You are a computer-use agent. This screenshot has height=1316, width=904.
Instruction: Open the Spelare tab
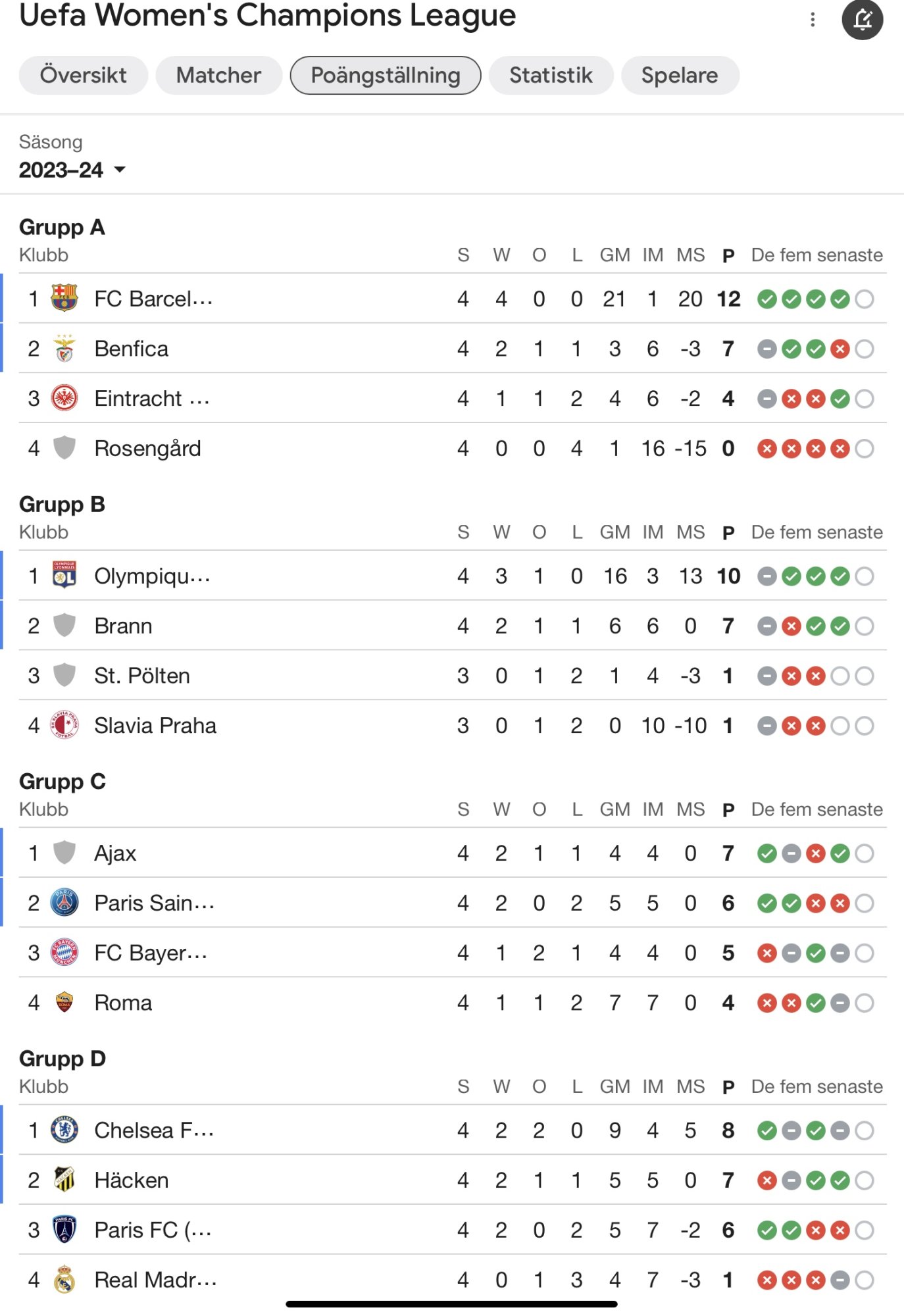(x=680, y=75)
